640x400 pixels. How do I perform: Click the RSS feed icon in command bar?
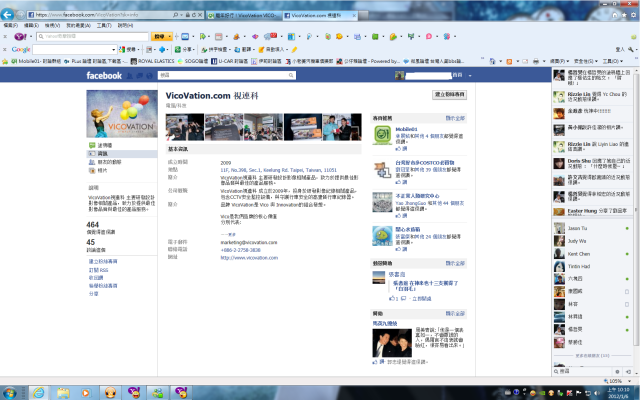click(509, 61)
